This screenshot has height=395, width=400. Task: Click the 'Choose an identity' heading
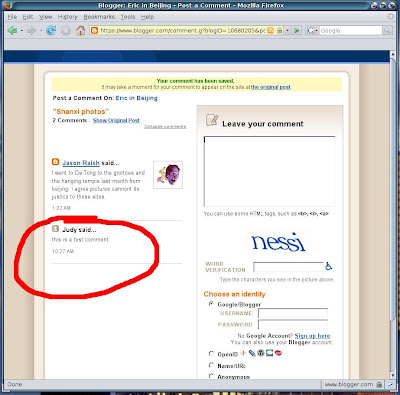tap(235, 294)
